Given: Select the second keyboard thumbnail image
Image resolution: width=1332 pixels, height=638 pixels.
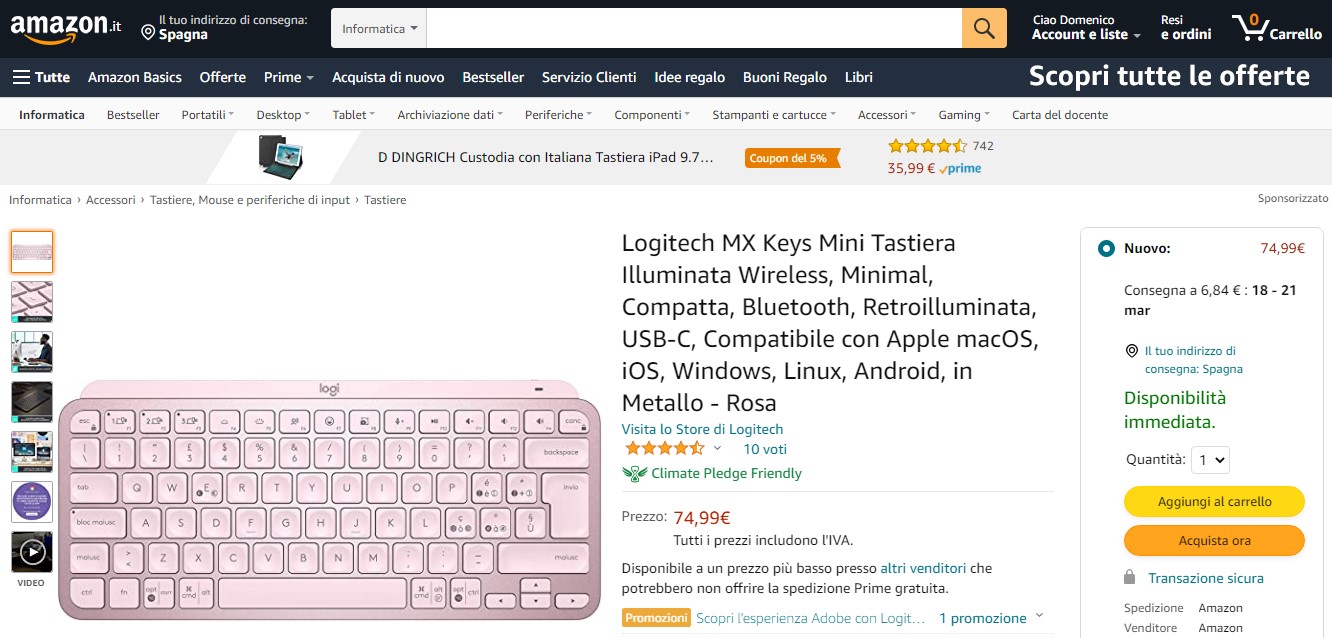Looking at the screenshot, I should [32, 302].
